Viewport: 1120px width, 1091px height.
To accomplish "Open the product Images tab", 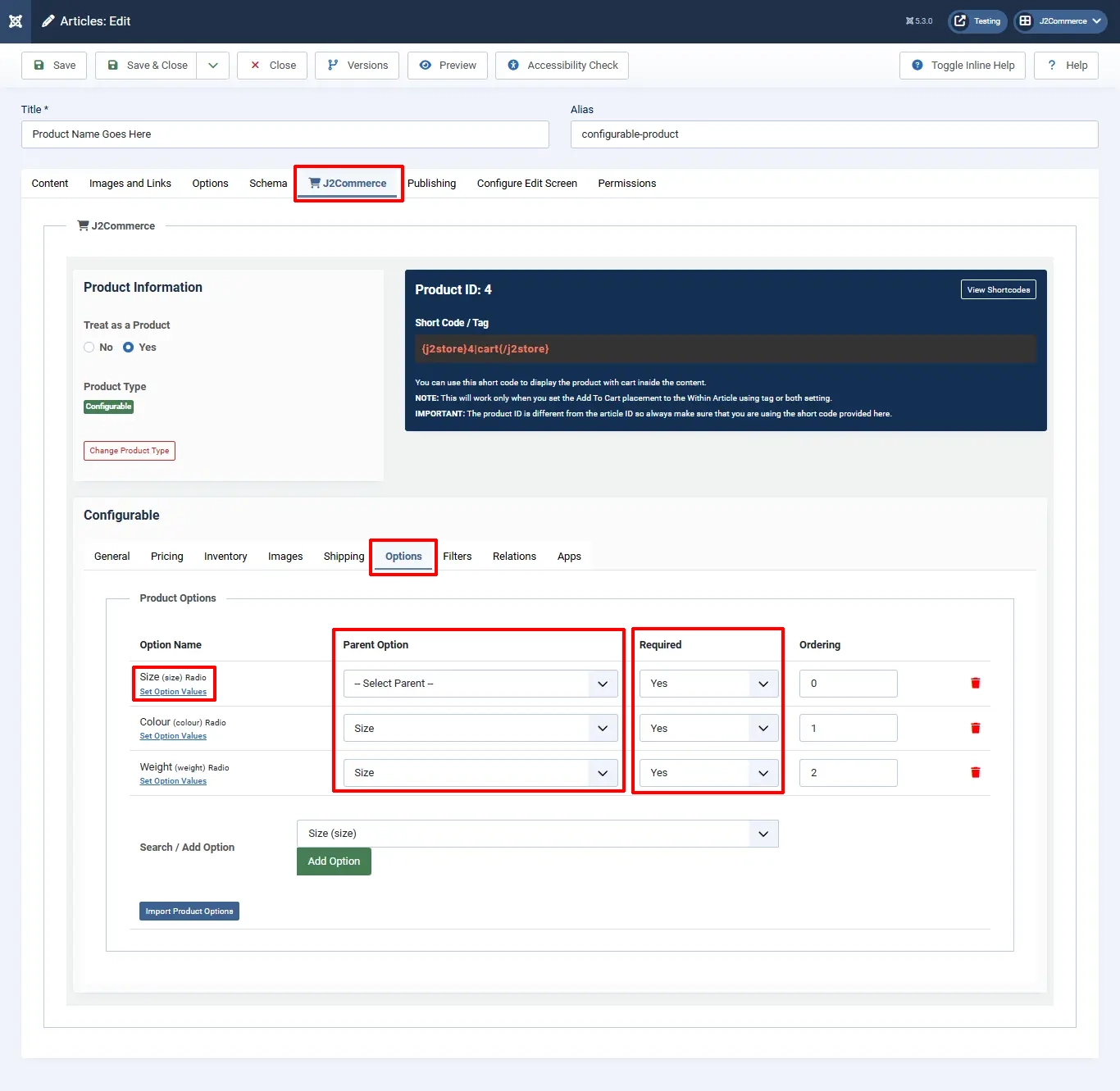I will [285, 557].
